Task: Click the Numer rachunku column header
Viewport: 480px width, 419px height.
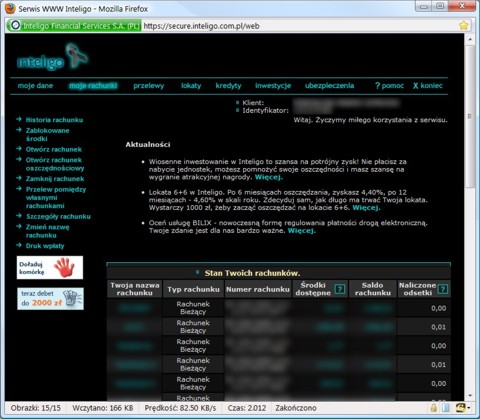Action: 258,289
